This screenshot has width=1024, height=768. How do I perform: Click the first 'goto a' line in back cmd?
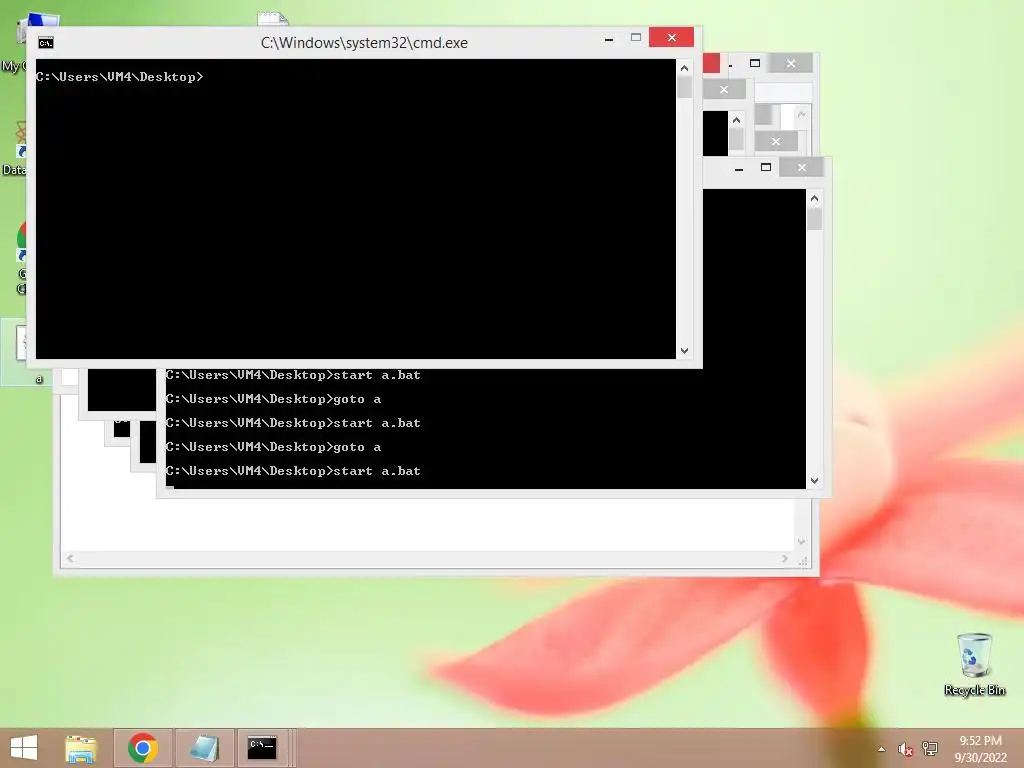[274, 399]
